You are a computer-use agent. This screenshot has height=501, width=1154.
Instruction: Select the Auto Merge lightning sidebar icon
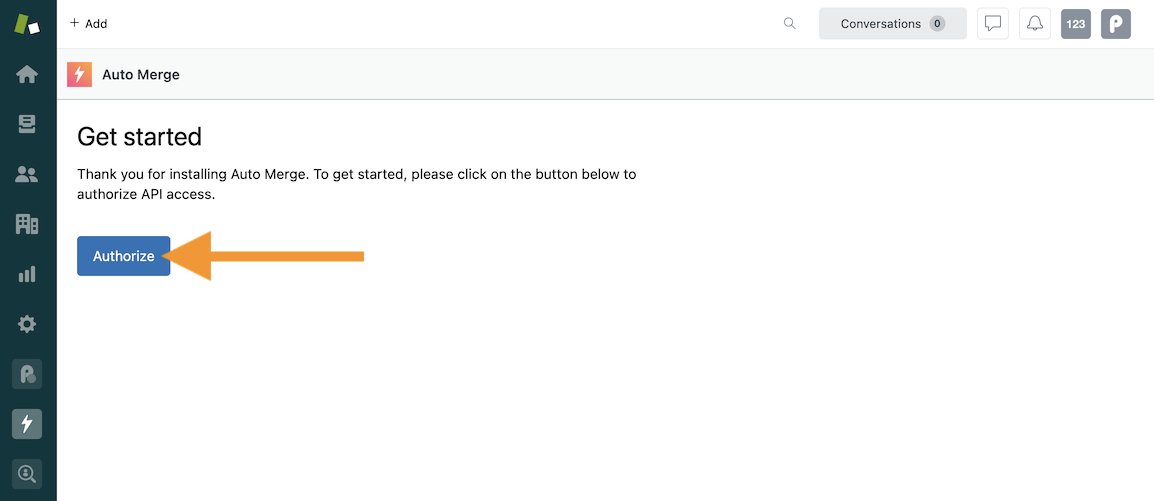(x=27, y=424)
